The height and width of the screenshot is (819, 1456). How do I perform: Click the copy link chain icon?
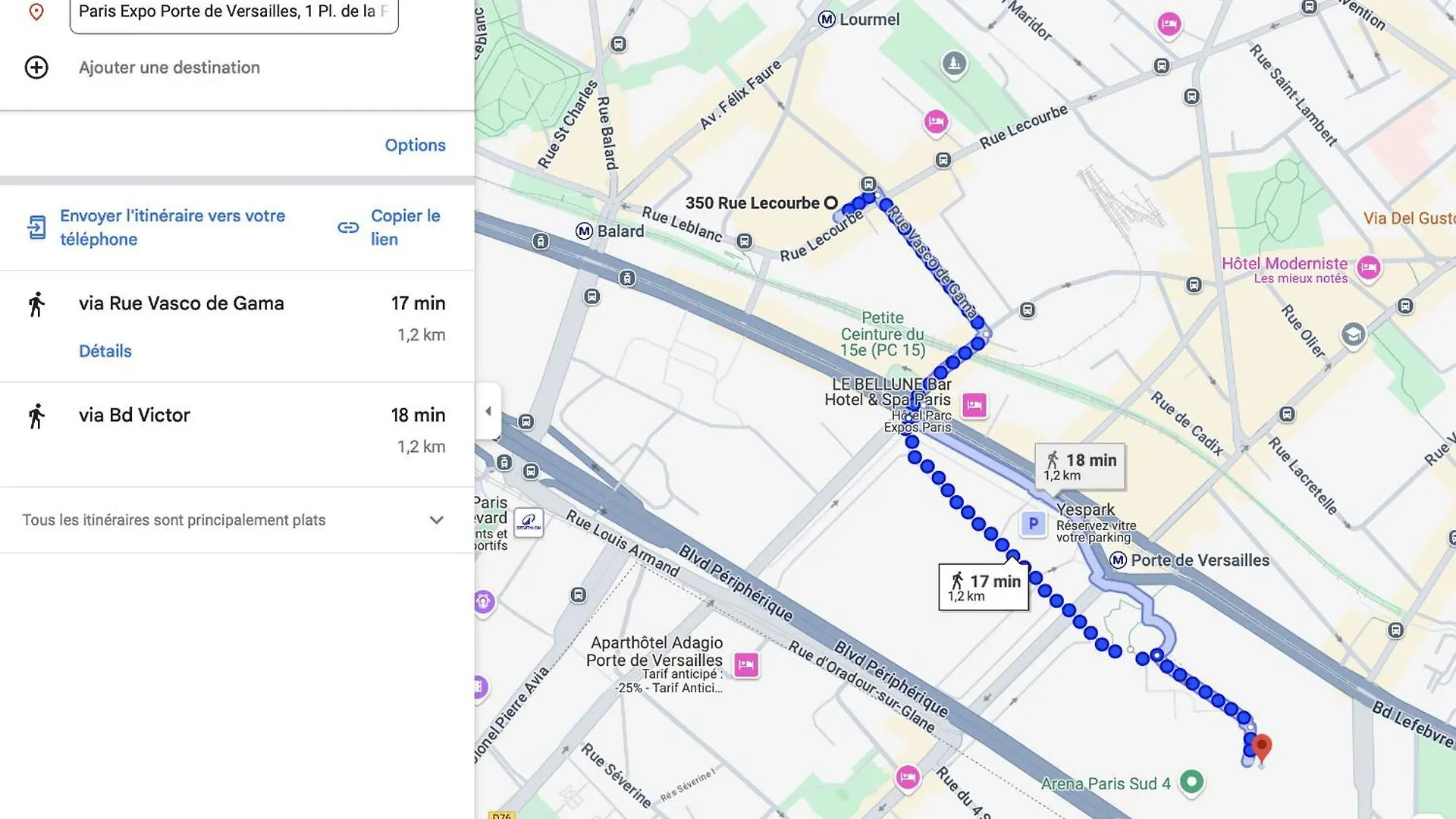pos(348,227)
